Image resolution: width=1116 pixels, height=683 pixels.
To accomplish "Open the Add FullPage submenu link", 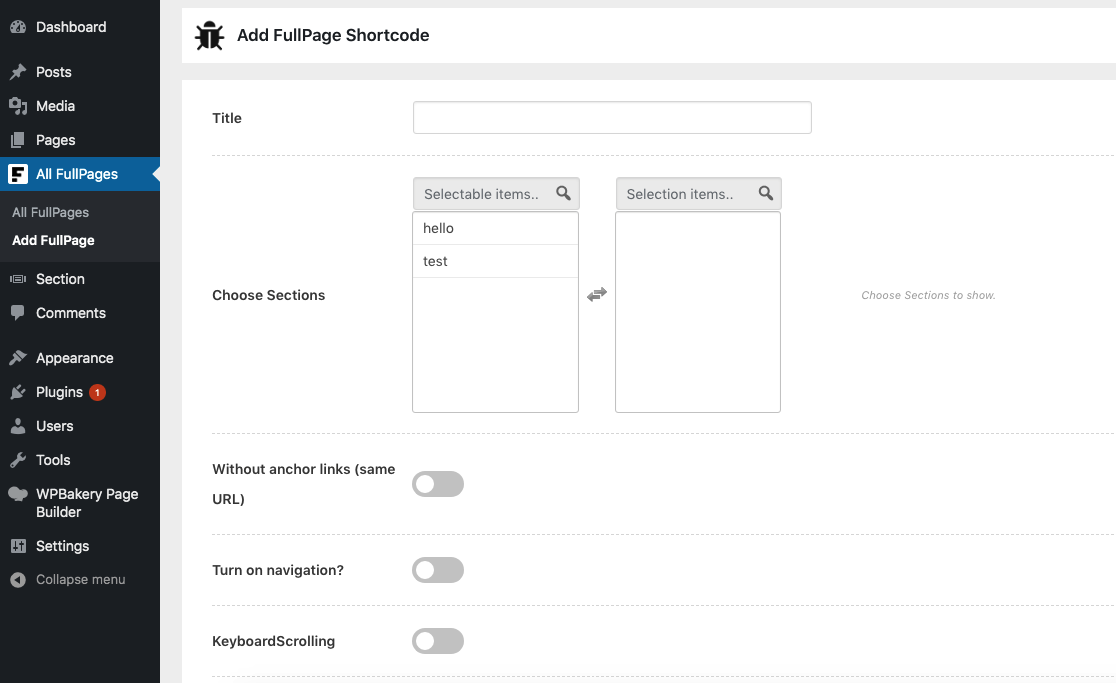I will [53, 240].
